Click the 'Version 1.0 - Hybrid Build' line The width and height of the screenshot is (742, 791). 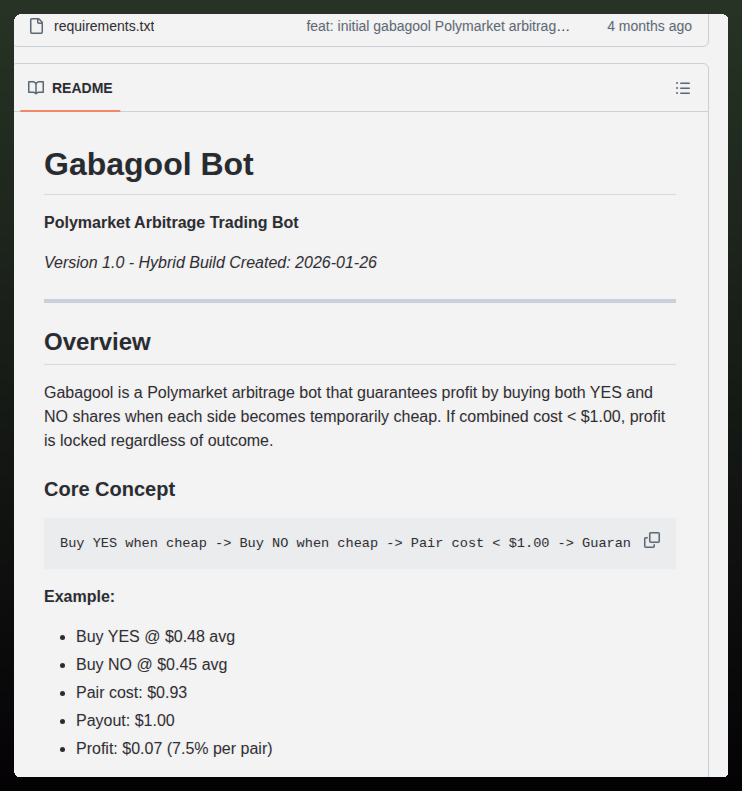210,263
